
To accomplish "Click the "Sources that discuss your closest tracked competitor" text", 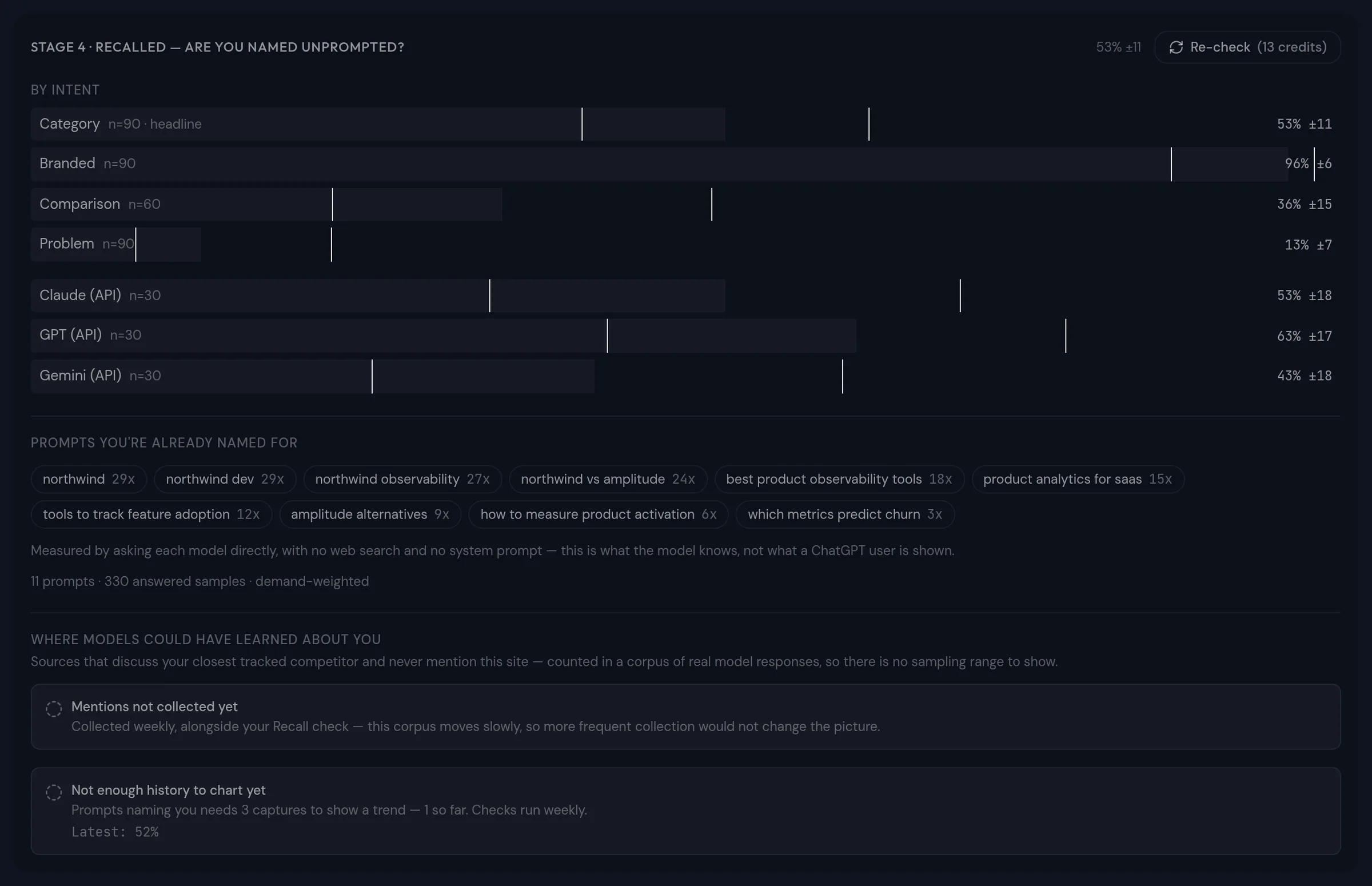I will pyautogui.click(x=544, y=661).
